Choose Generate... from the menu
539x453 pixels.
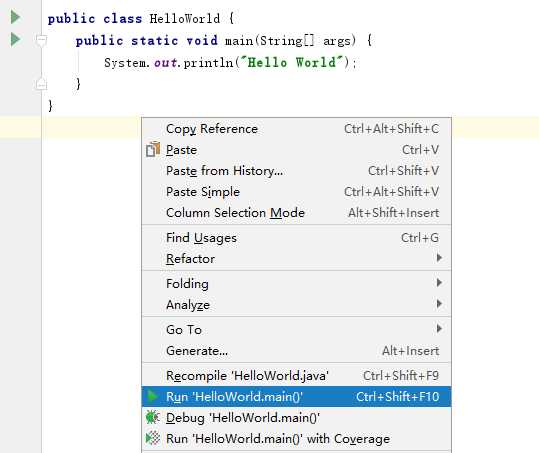(296, 351)
